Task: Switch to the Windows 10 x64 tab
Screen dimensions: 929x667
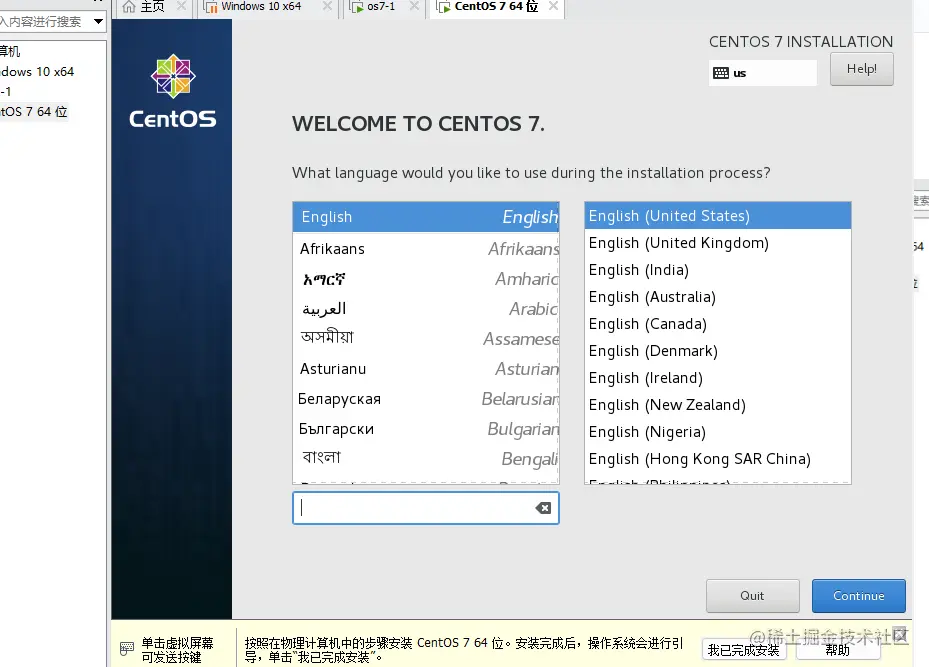Action: pos(267,7)
